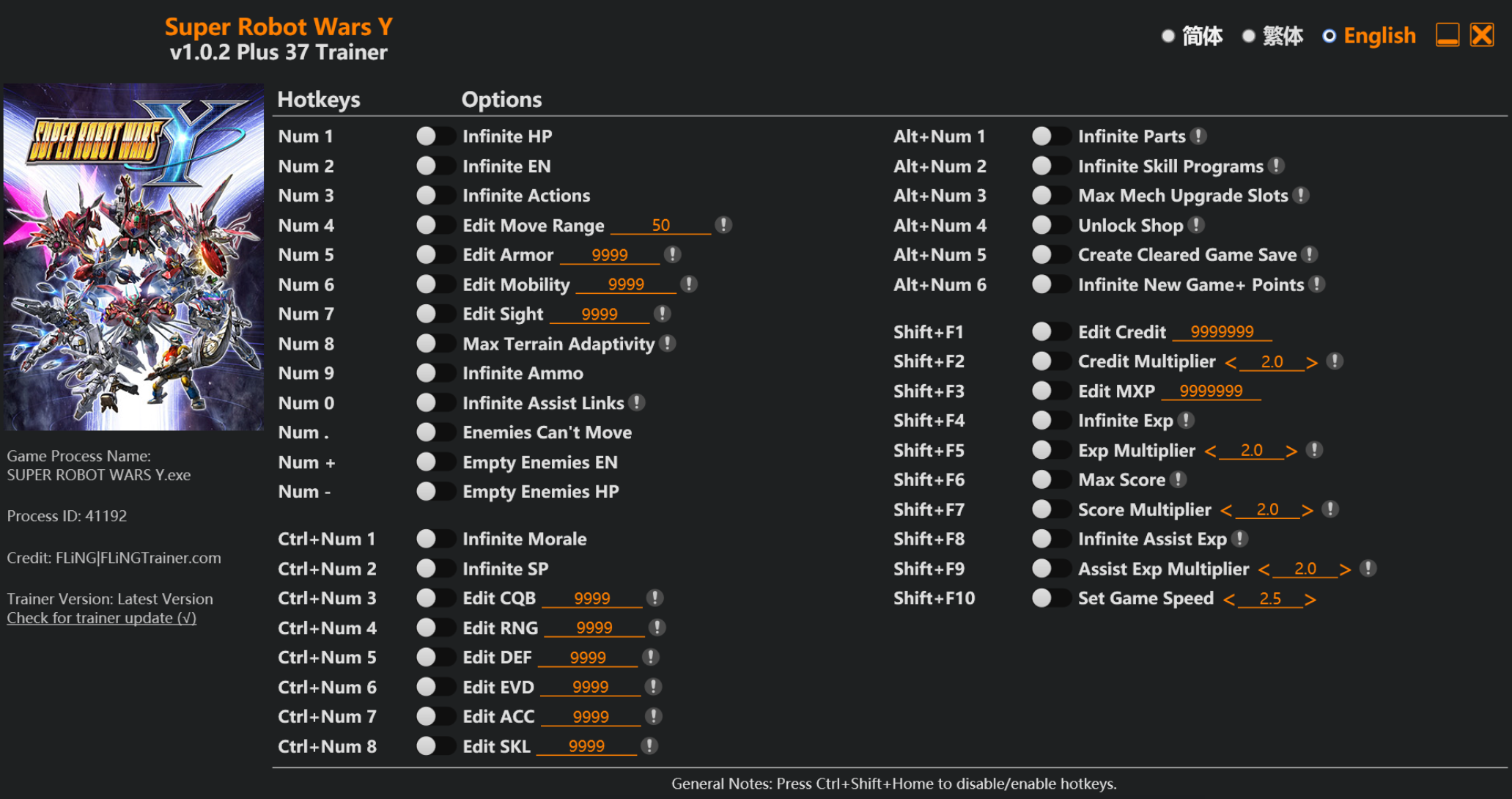Click the info icon beside Edit CQB

(654, 598)
